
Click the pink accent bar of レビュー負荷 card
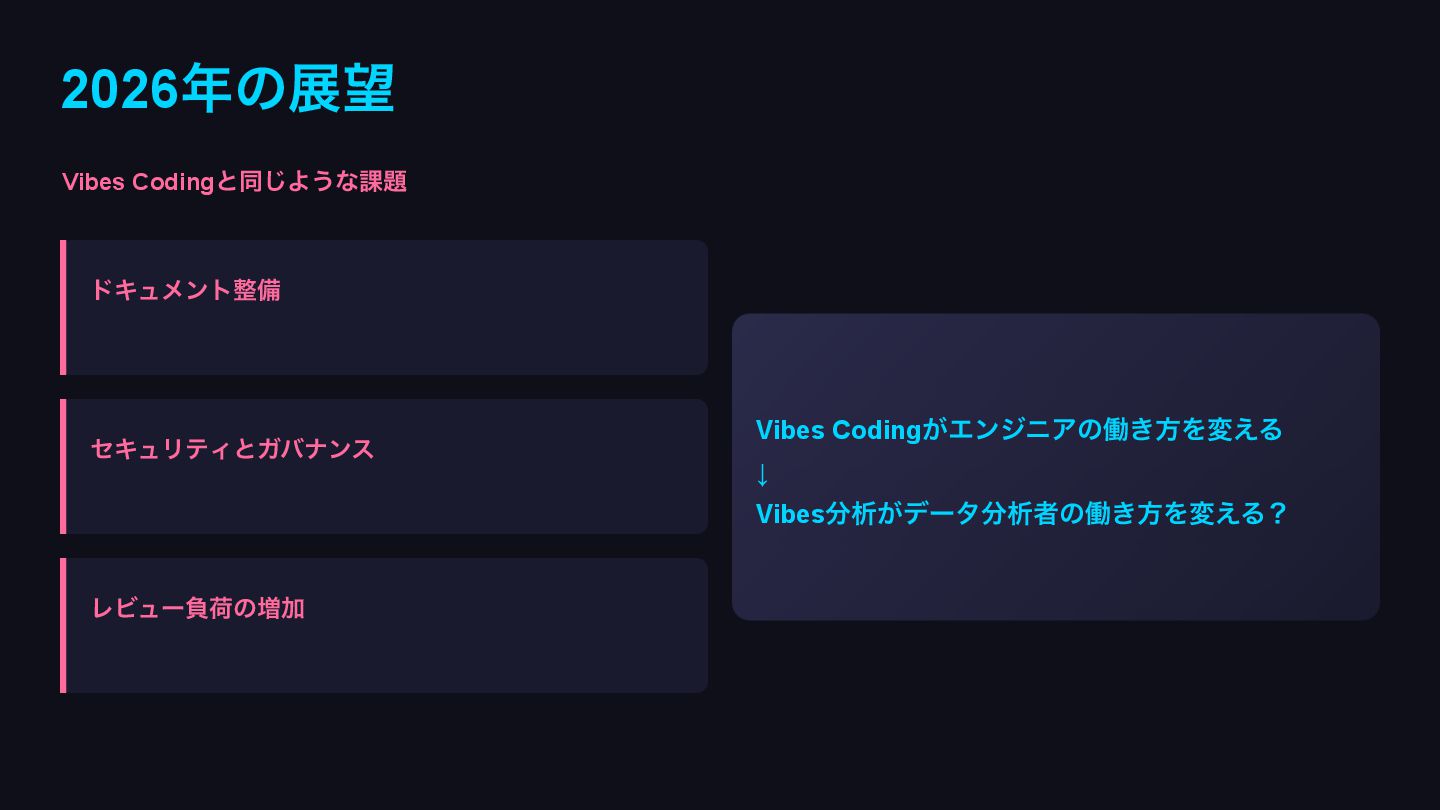(63, 625)
